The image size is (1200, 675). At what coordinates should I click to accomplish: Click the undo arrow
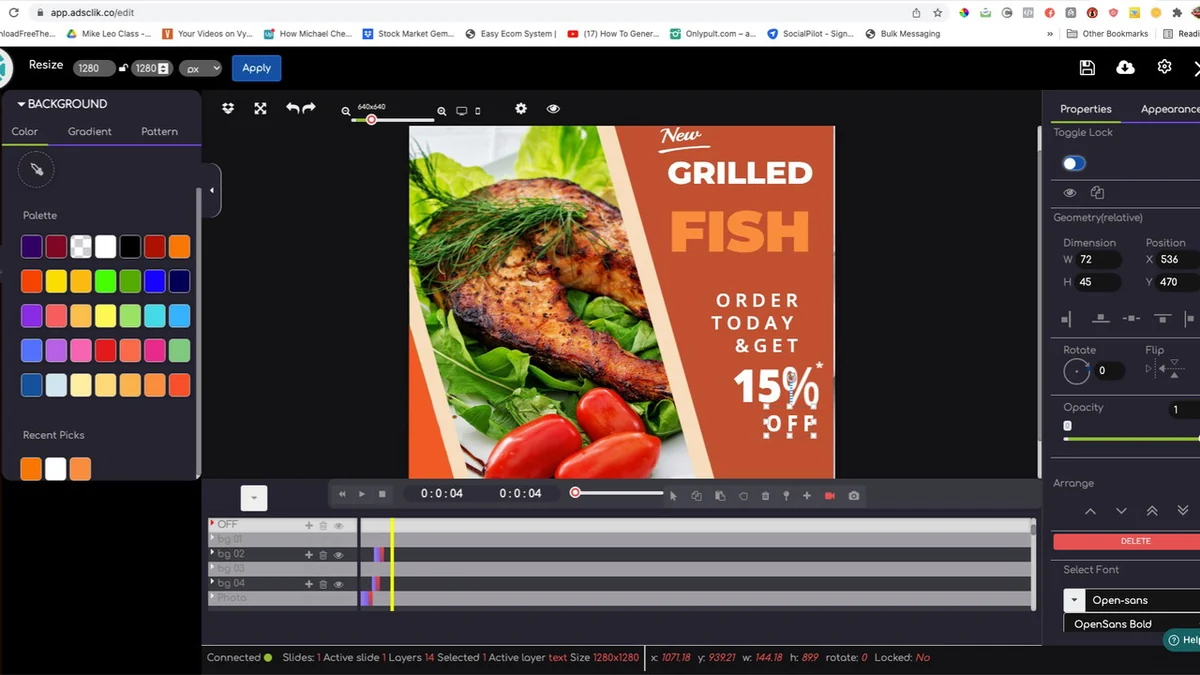pos(292,108)
